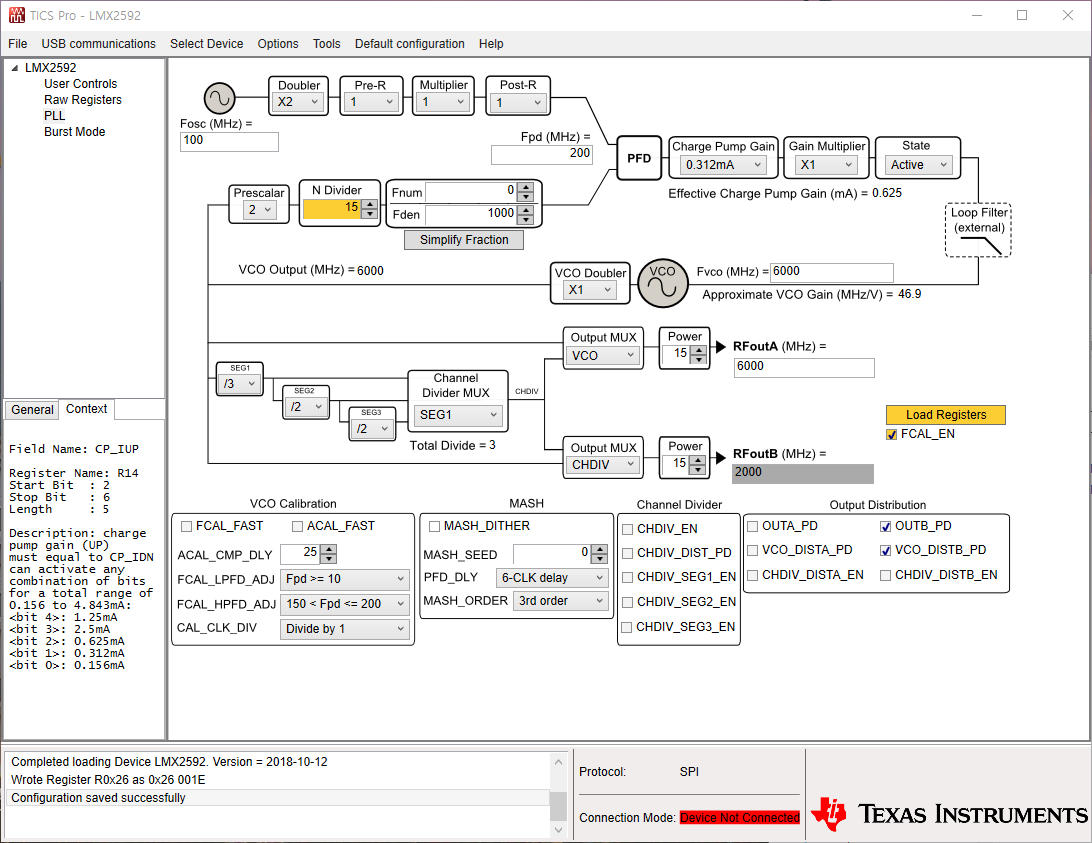Enable CHDIV_EN checkbox

point(627,529)
